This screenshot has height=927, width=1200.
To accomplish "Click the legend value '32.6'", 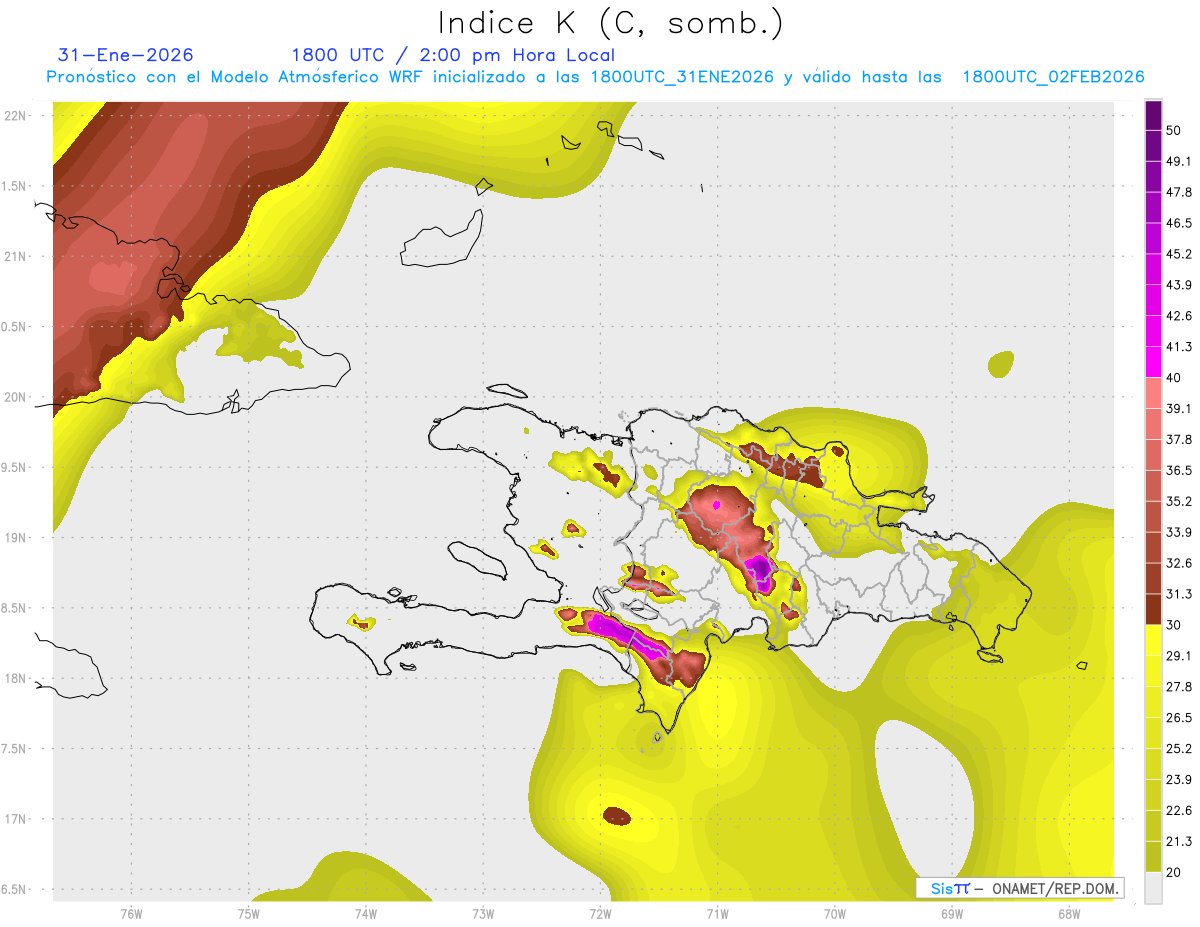I will (1178, 563).
